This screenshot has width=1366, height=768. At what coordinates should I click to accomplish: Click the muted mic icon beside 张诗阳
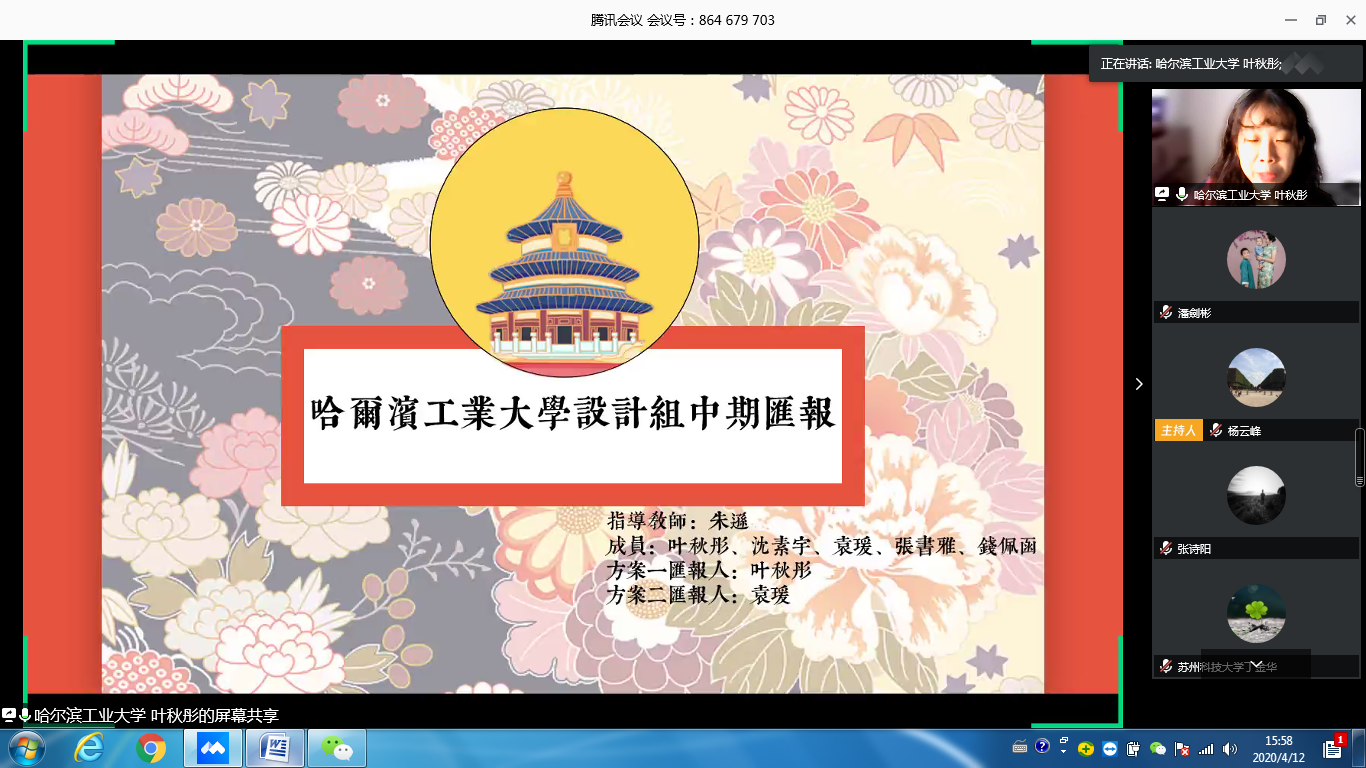[x=1165, y=549]
